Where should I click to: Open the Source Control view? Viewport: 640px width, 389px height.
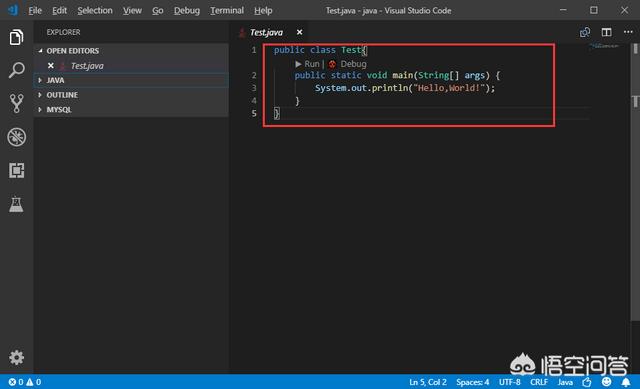point(16,103)
